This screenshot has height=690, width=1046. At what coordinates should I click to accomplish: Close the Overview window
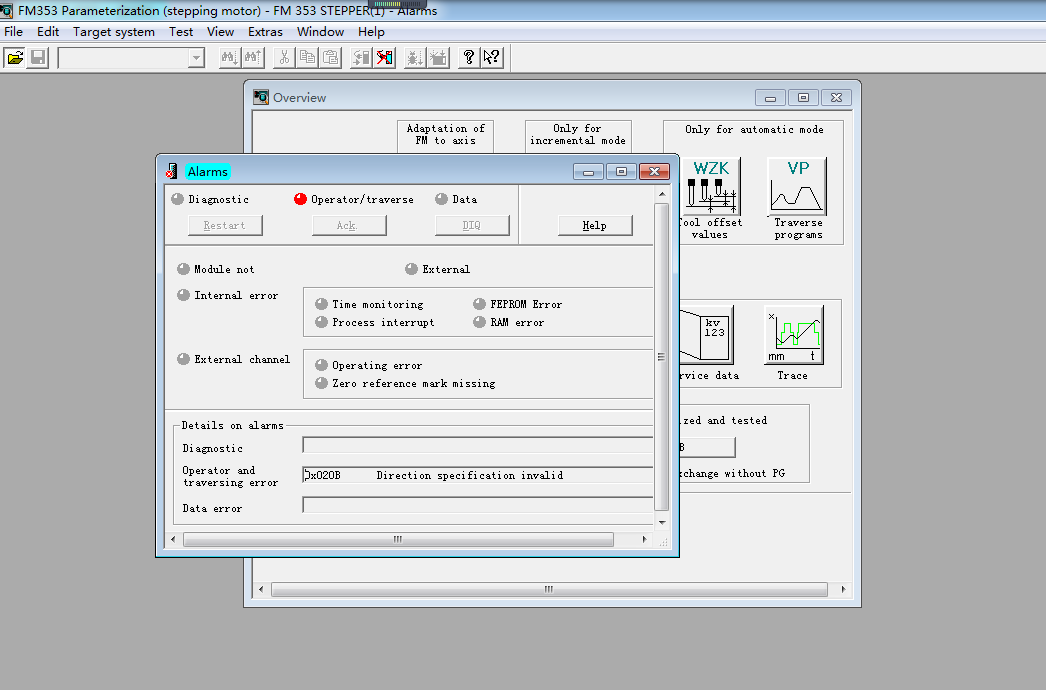pos(837,97)
